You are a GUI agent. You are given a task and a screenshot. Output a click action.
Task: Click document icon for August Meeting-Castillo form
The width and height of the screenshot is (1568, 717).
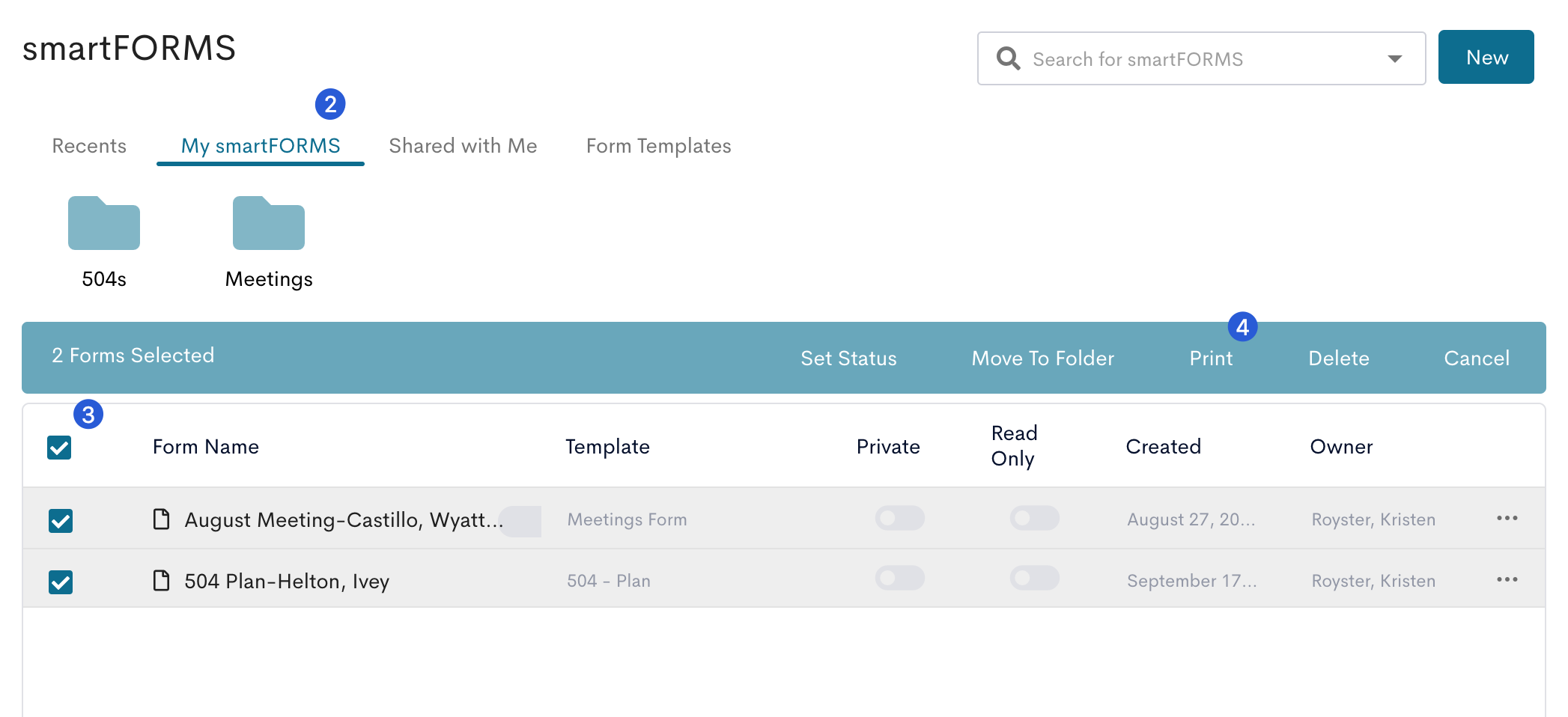tap(161, 519)
